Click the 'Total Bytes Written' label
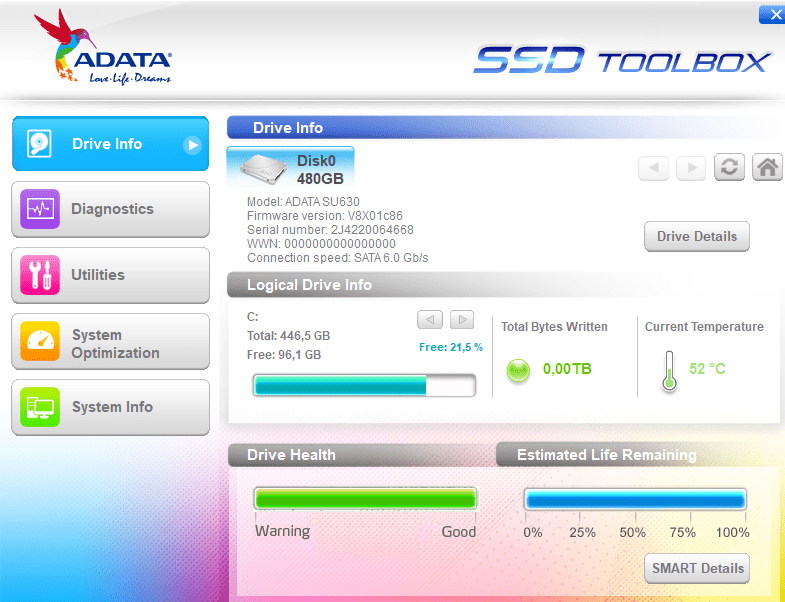Viewport: 785px width, 602px height. (x=554, y=327)
